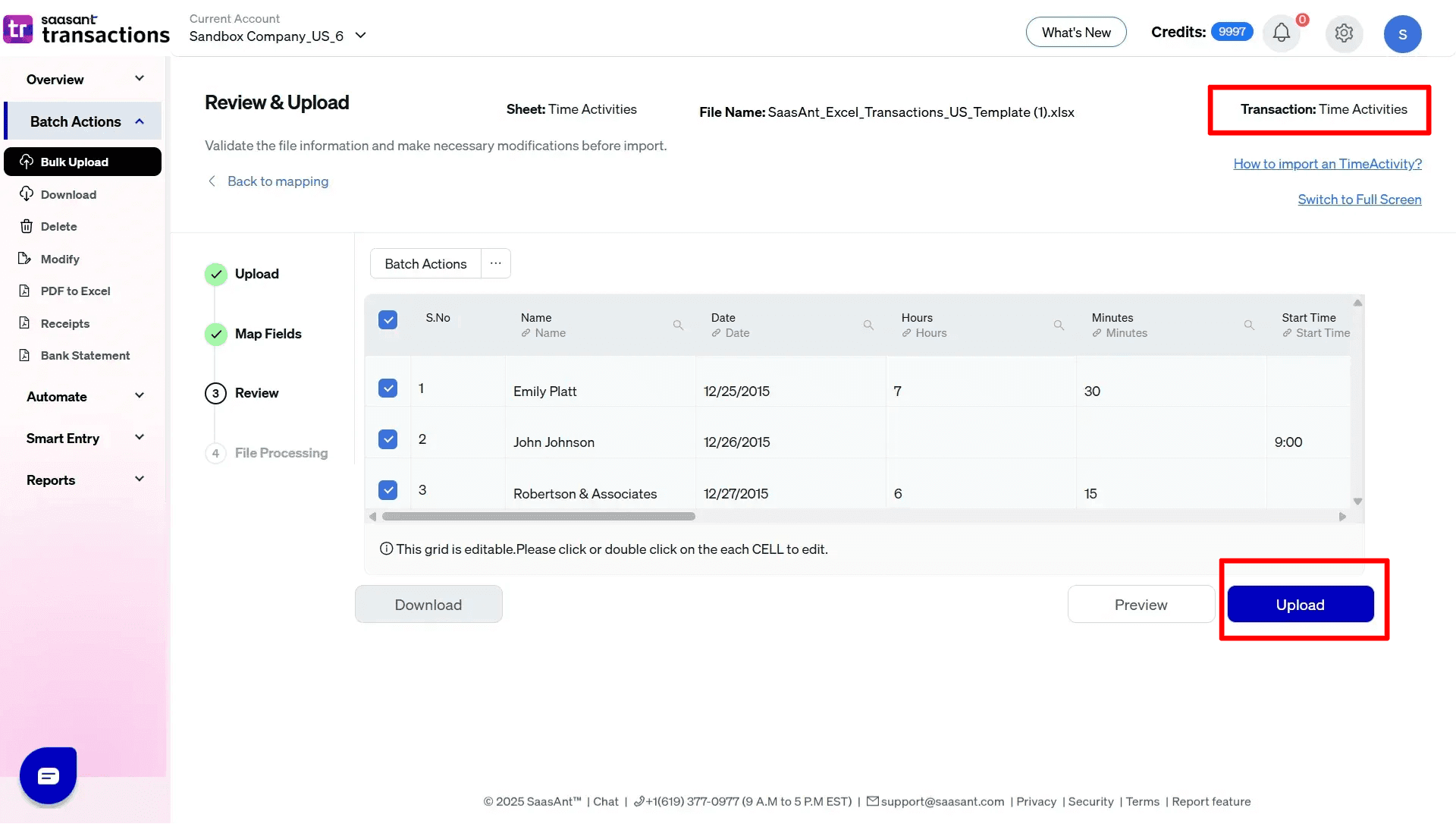The width and height of the screenshot is (1456, 824).
Task: Open the PDF to Excel converter
Action: coord(74,291)
